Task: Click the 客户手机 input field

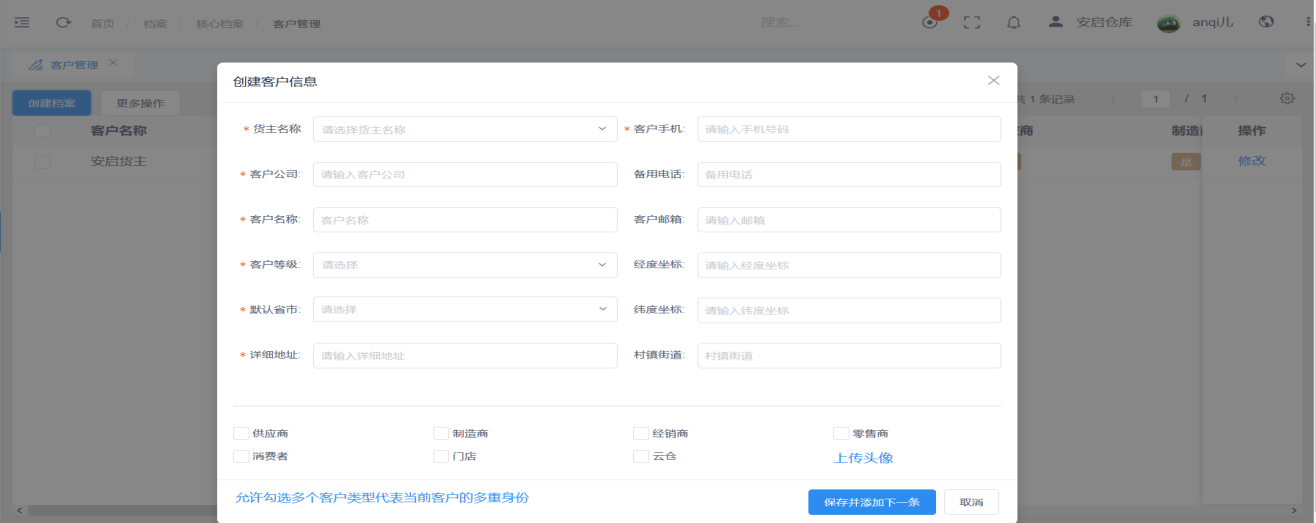Action: tap(849, 129)
